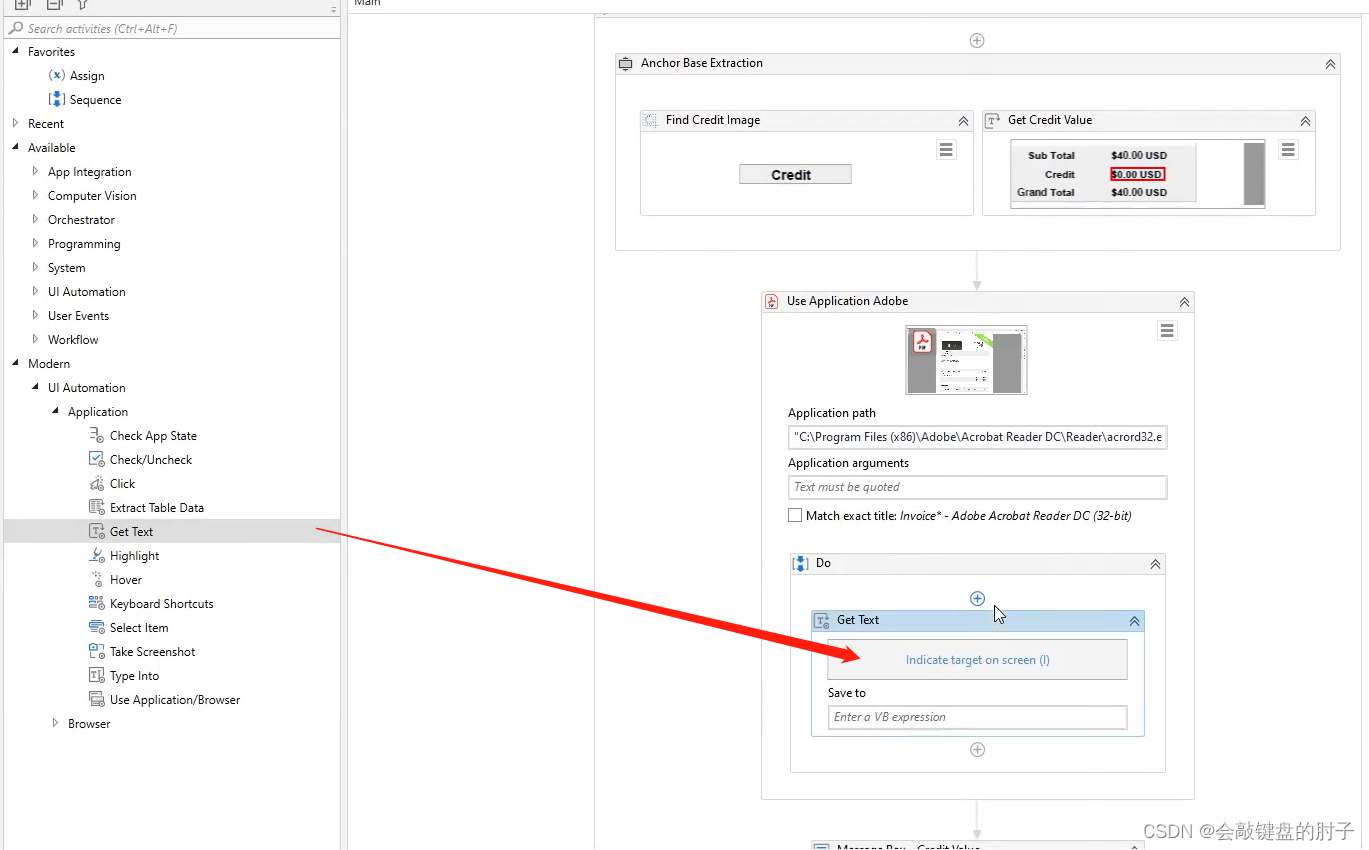
Task: Open the options menu of Find Credit Image
Action: click(x=946, y=149)
